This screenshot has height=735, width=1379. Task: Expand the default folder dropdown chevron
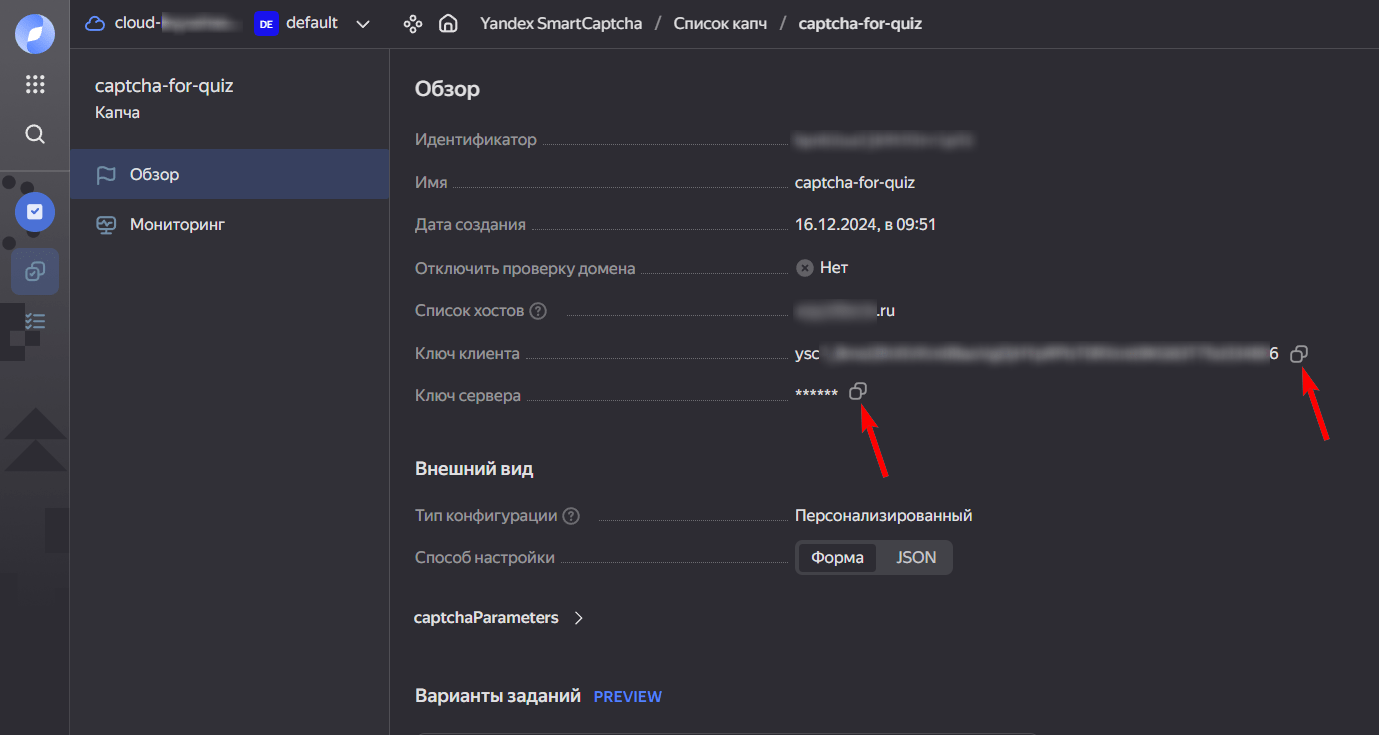click(x=362, y=23)
